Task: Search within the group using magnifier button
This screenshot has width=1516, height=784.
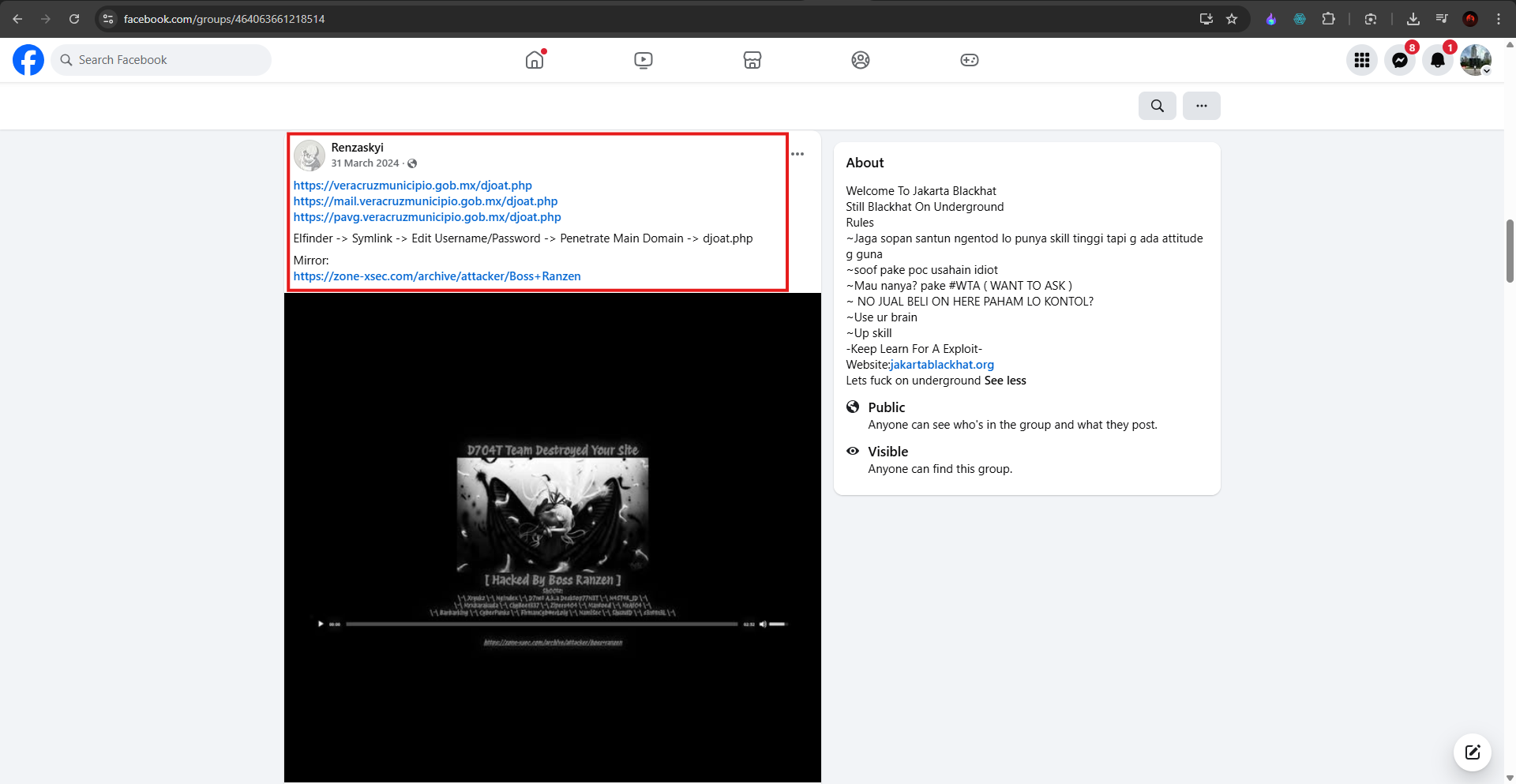Action: [x=1158, y=106]
